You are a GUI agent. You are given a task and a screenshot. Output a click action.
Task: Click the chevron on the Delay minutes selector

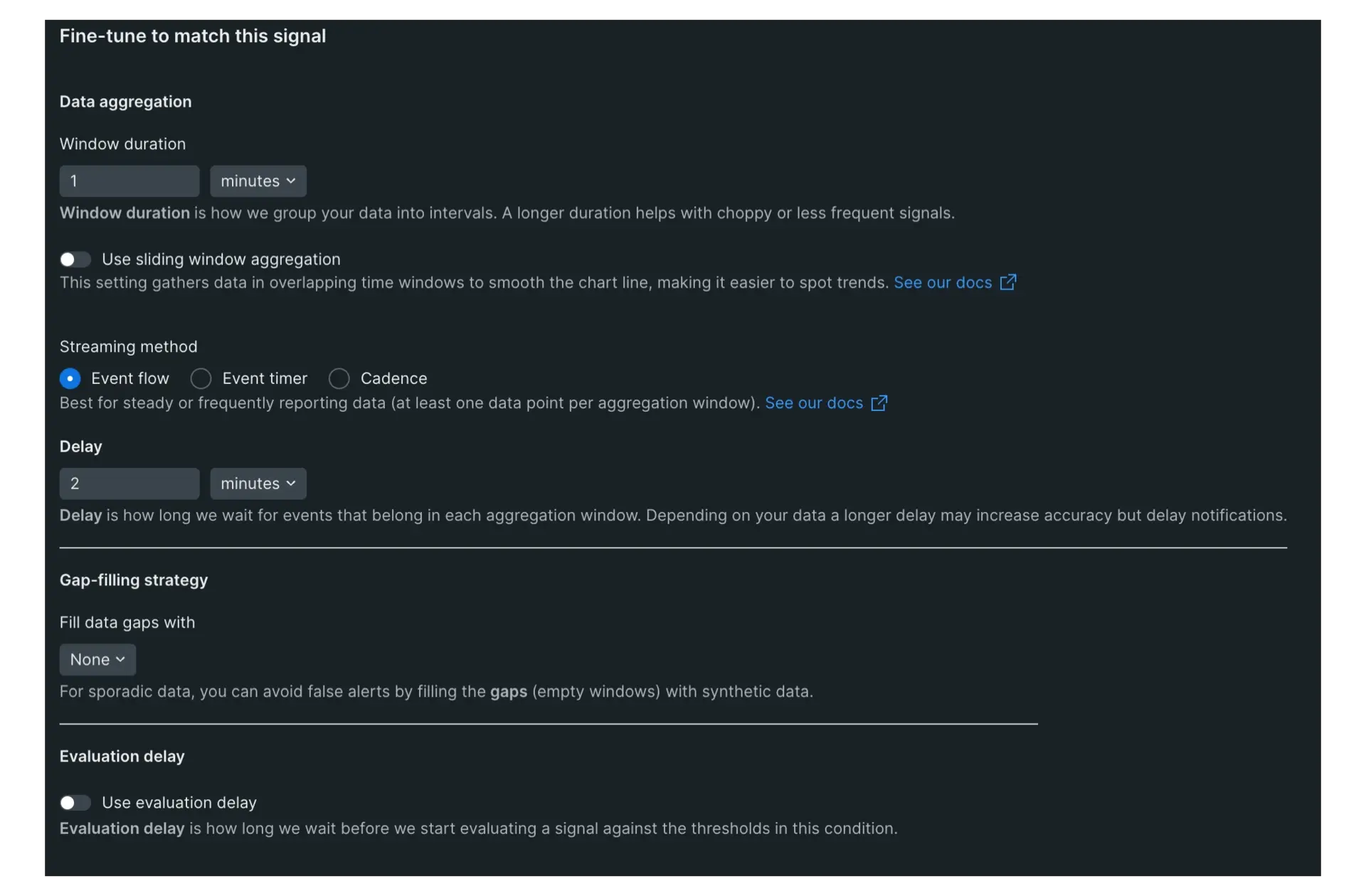[x=291, y=484]
